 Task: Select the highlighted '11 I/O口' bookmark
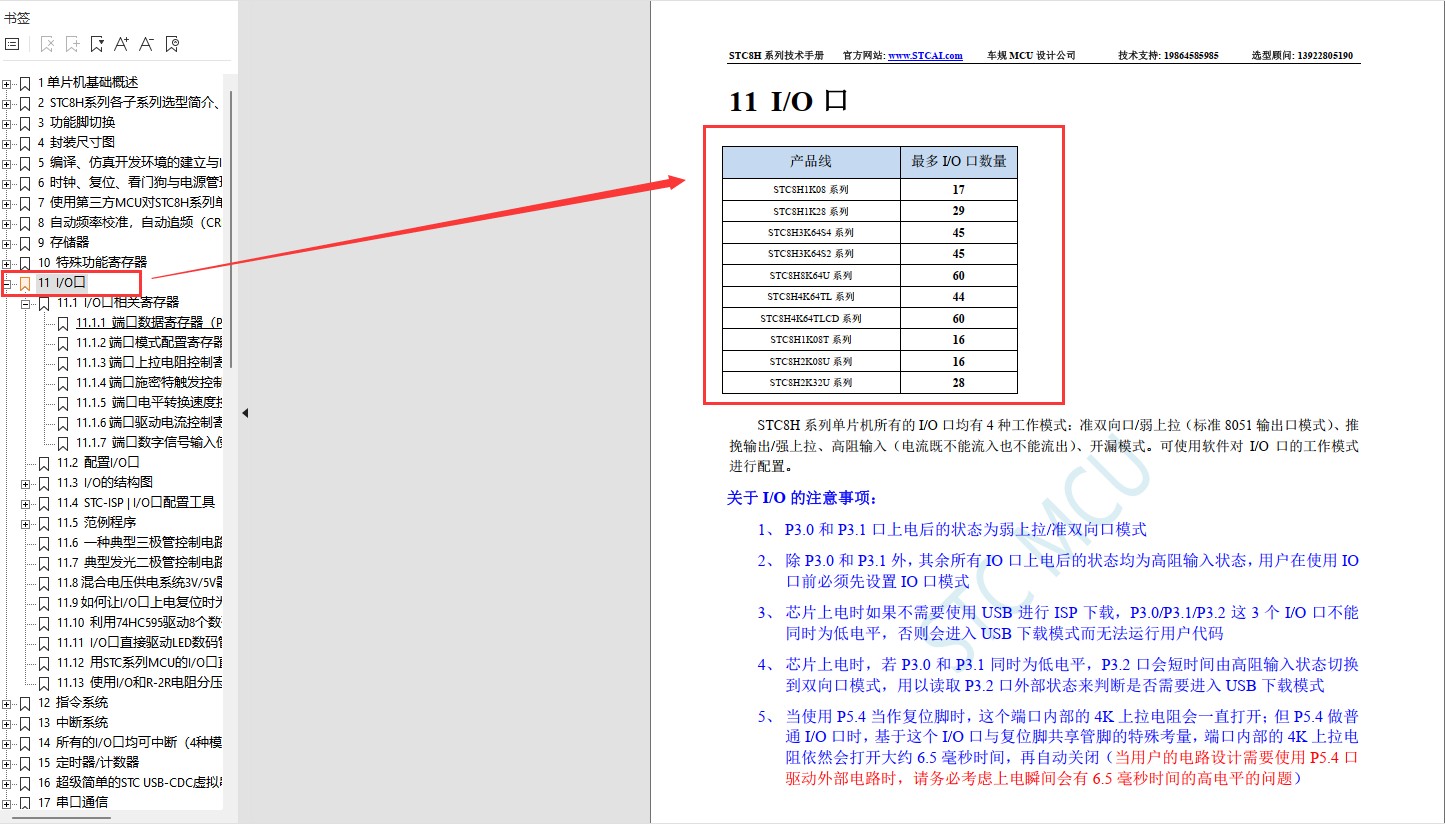[62, 283]
